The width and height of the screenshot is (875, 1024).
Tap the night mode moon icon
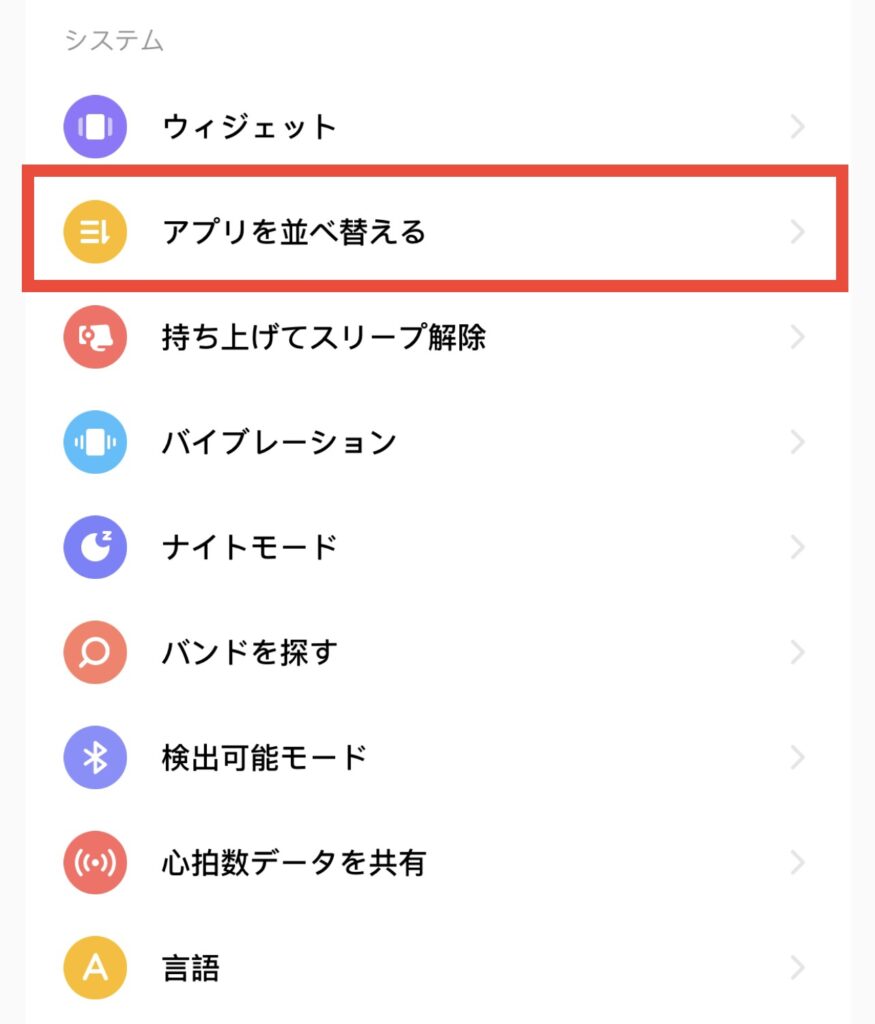95,547
